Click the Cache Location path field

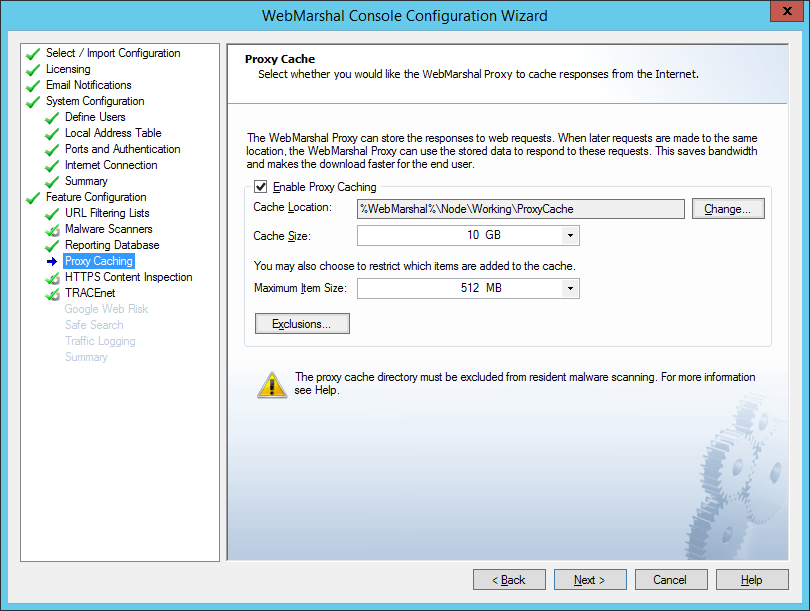tap(520, 209)
